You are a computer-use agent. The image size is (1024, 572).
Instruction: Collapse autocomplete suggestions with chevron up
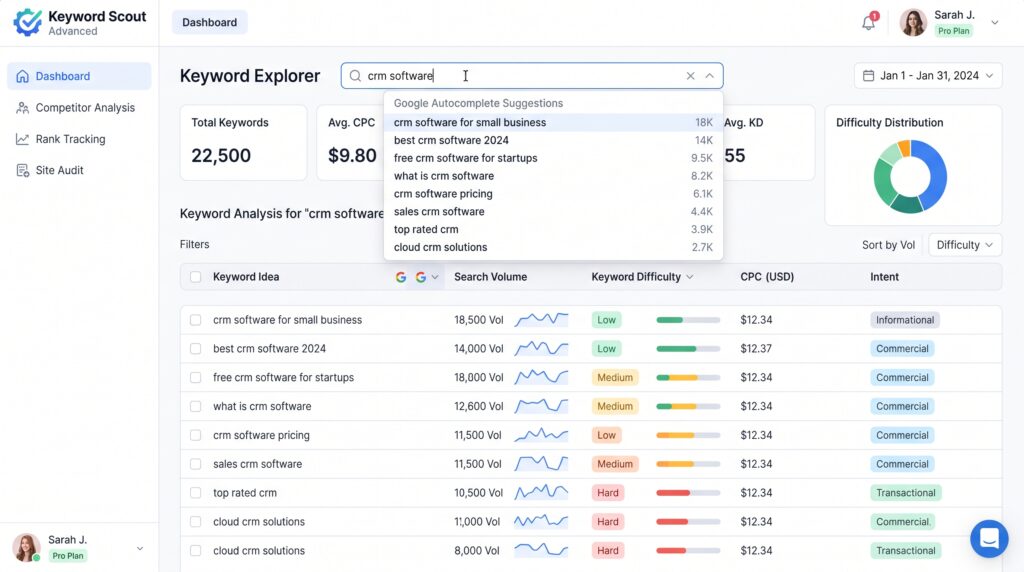click(x=709, y=76)
